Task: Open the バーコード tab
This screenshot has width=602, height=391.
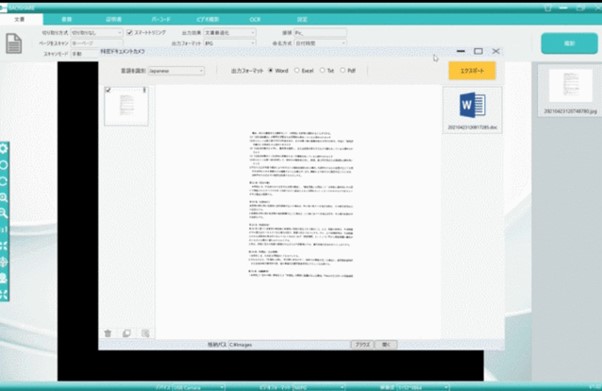Action: point(160,19)
